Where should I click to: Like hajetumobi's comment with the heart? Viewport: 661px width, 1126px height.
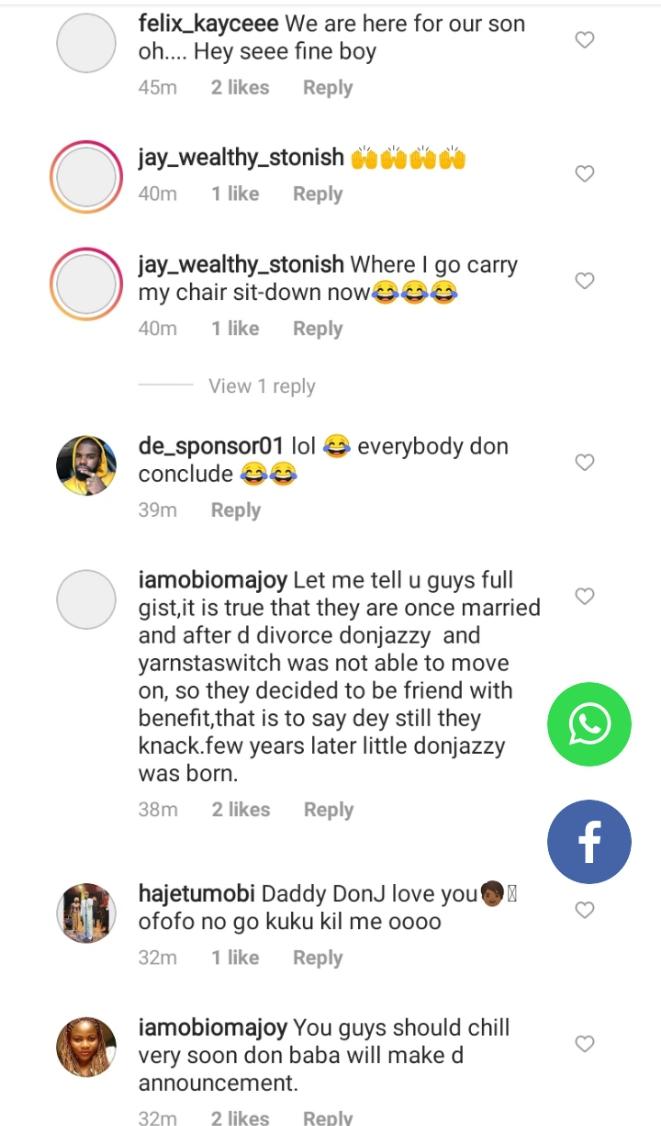585,910
